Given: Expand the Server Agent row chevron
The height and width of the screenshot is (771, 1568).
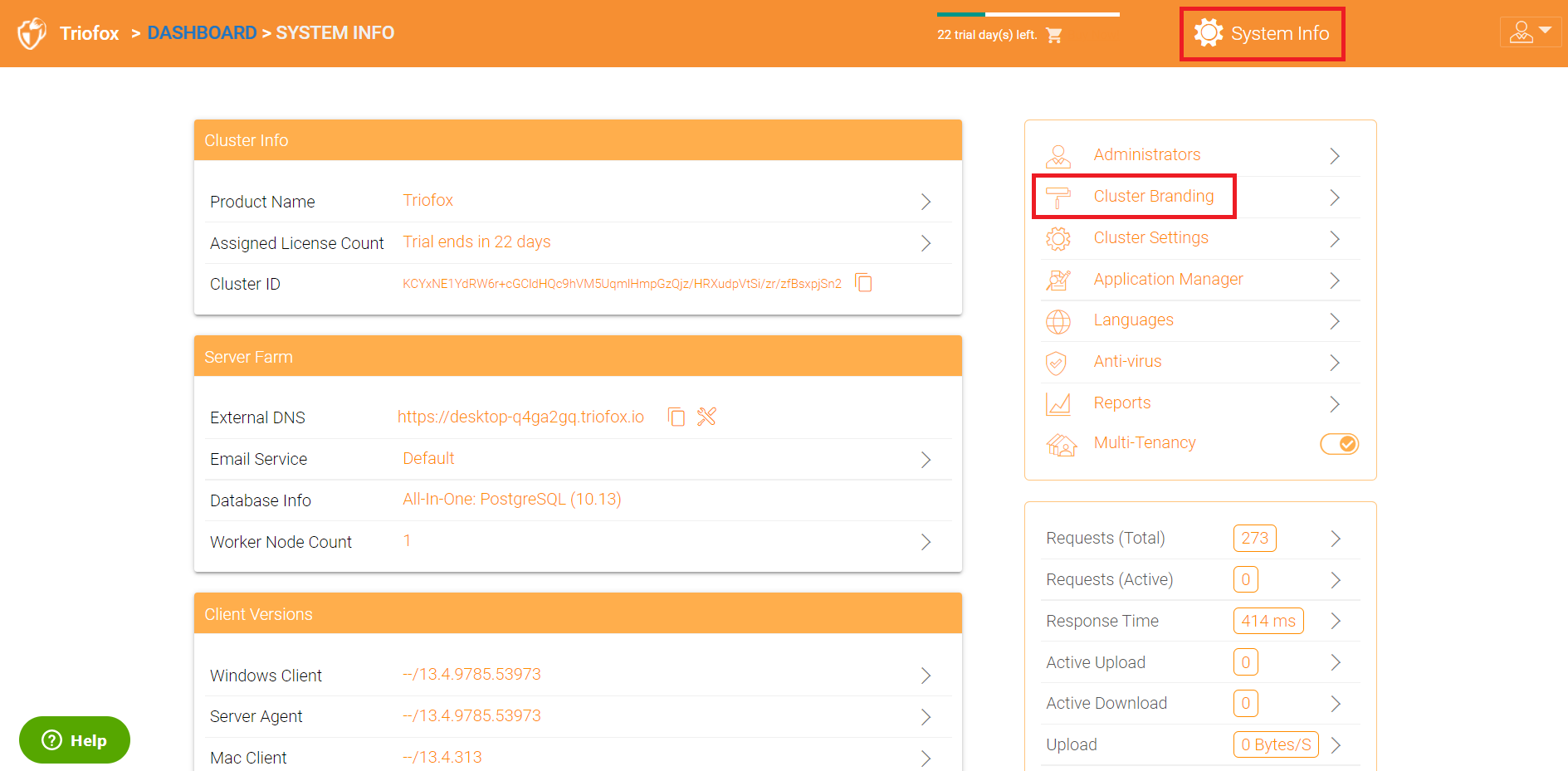Looking at the screenshot, I should point(926,717).
